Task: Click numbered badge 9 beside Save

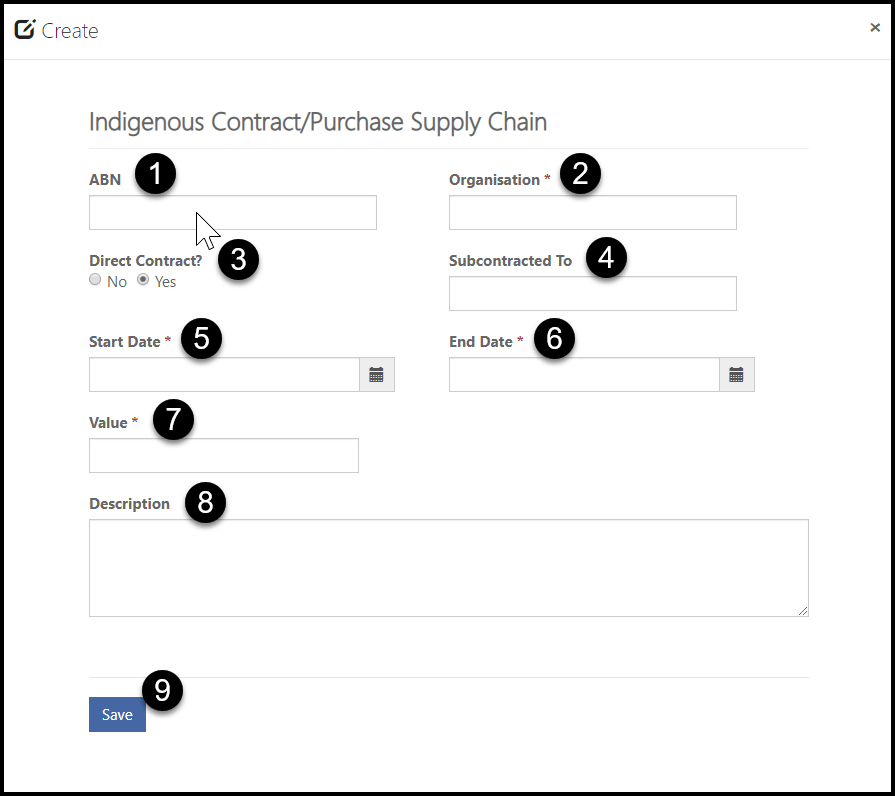Action: 162,690
